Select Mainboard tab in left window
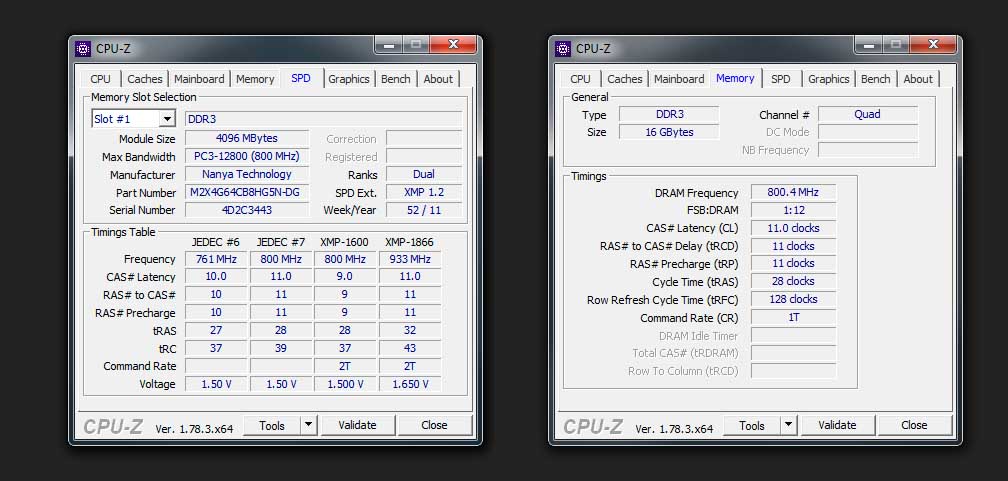1008x481 pixels. coord(199,79)
